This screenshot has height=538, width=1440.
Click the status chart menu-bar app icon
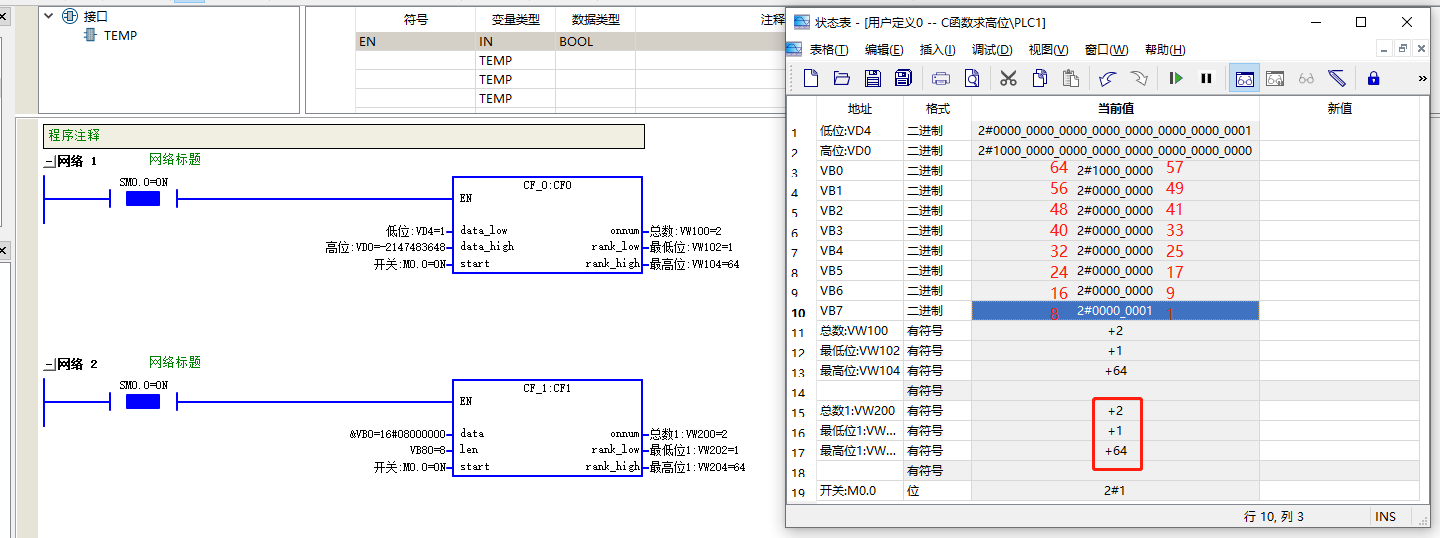[x=794, y=49]
